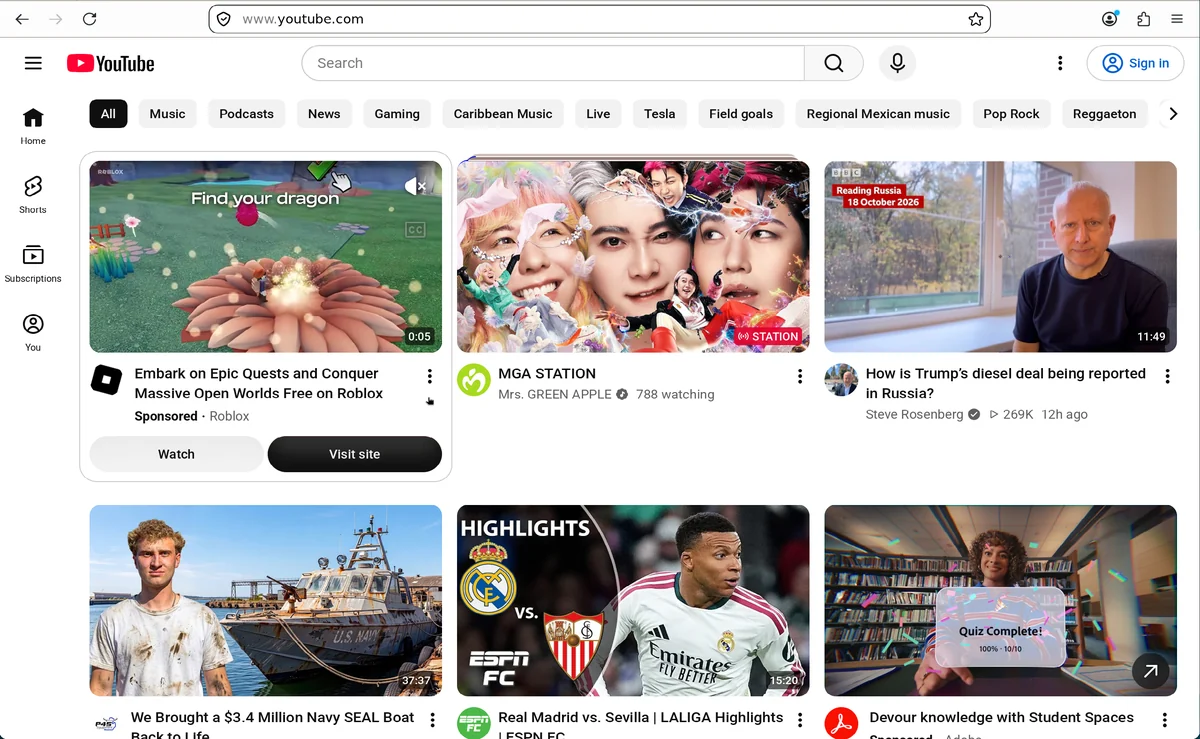Click Mrs. GREEN APPLE channel avatar

pos(474,380)
